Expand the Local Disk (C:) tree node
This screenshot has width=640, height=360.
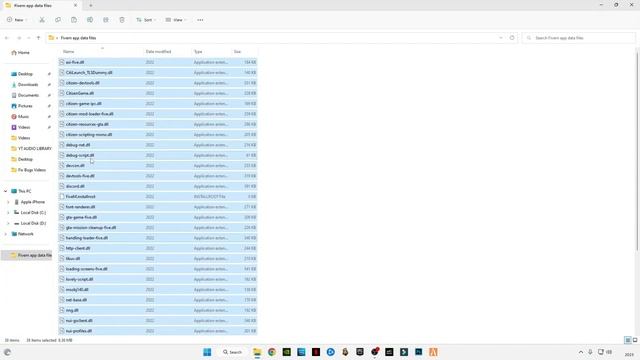(8, 213)
